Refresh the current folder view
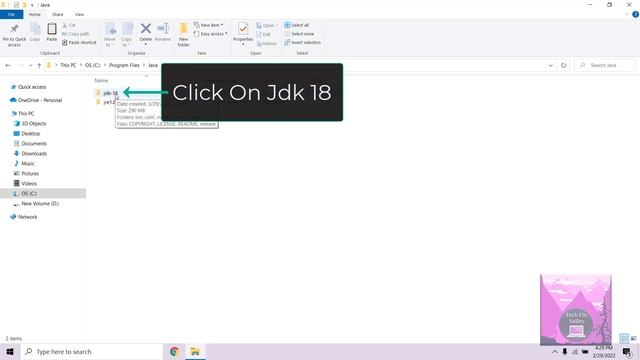 tap(564, 65)
